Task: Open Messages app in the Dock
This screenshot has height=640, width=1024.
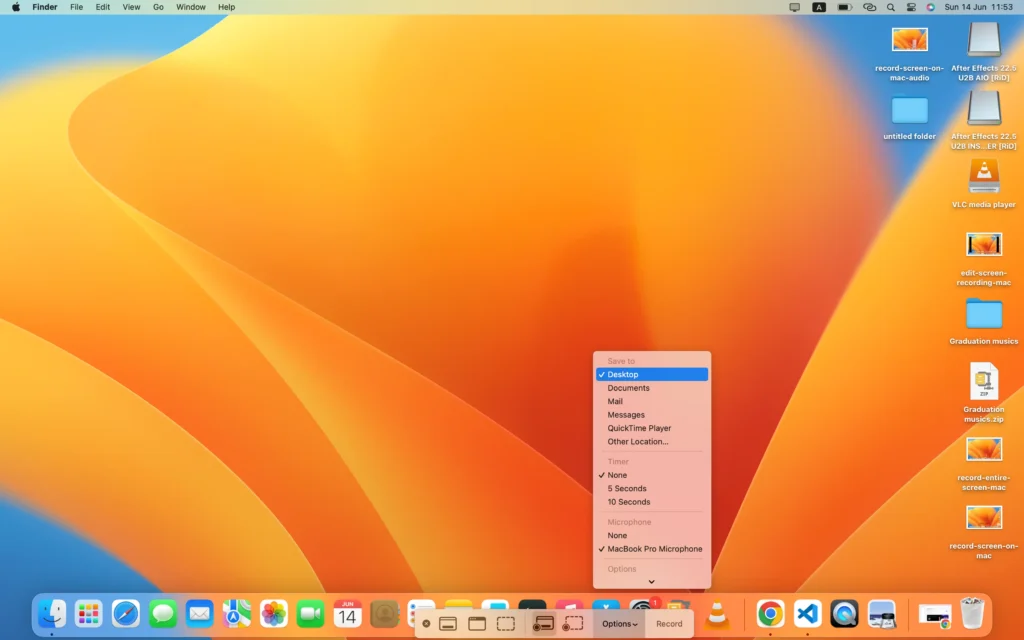Action: coord(162,614)
